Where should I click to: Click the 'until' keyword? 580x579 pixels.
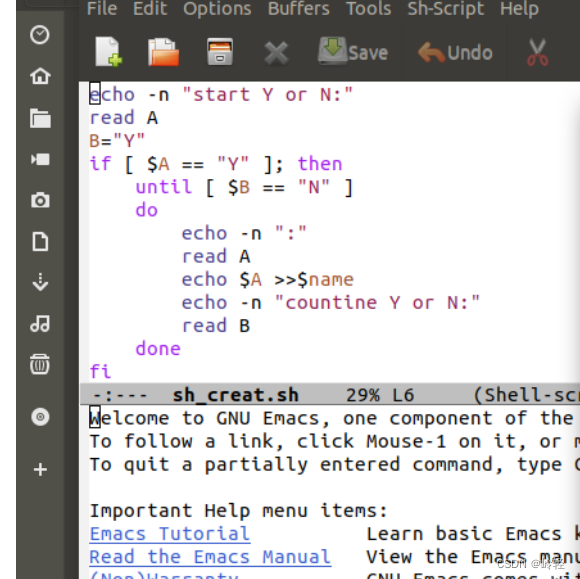(x=163, y=187)
